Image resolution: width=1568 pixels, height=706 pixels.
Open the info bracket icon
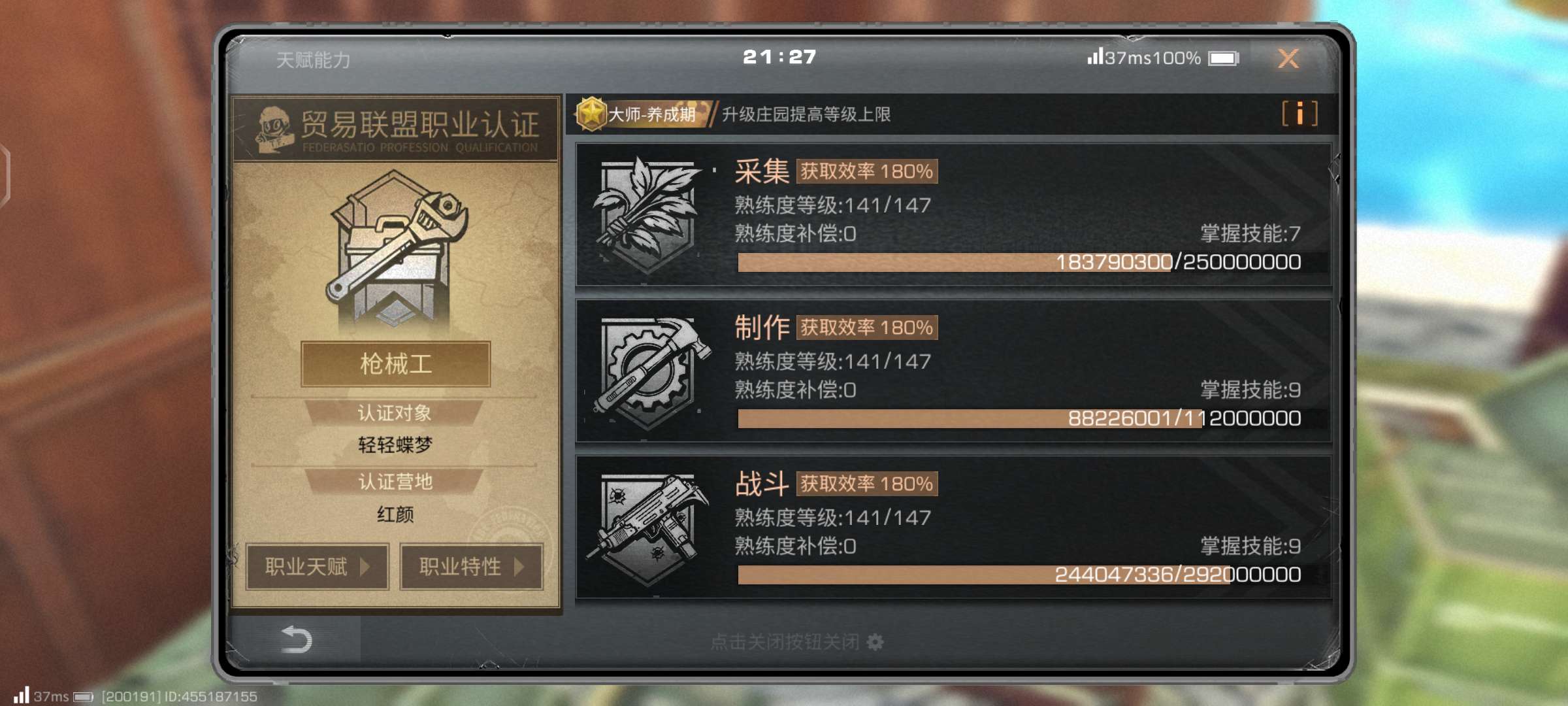1299,114
